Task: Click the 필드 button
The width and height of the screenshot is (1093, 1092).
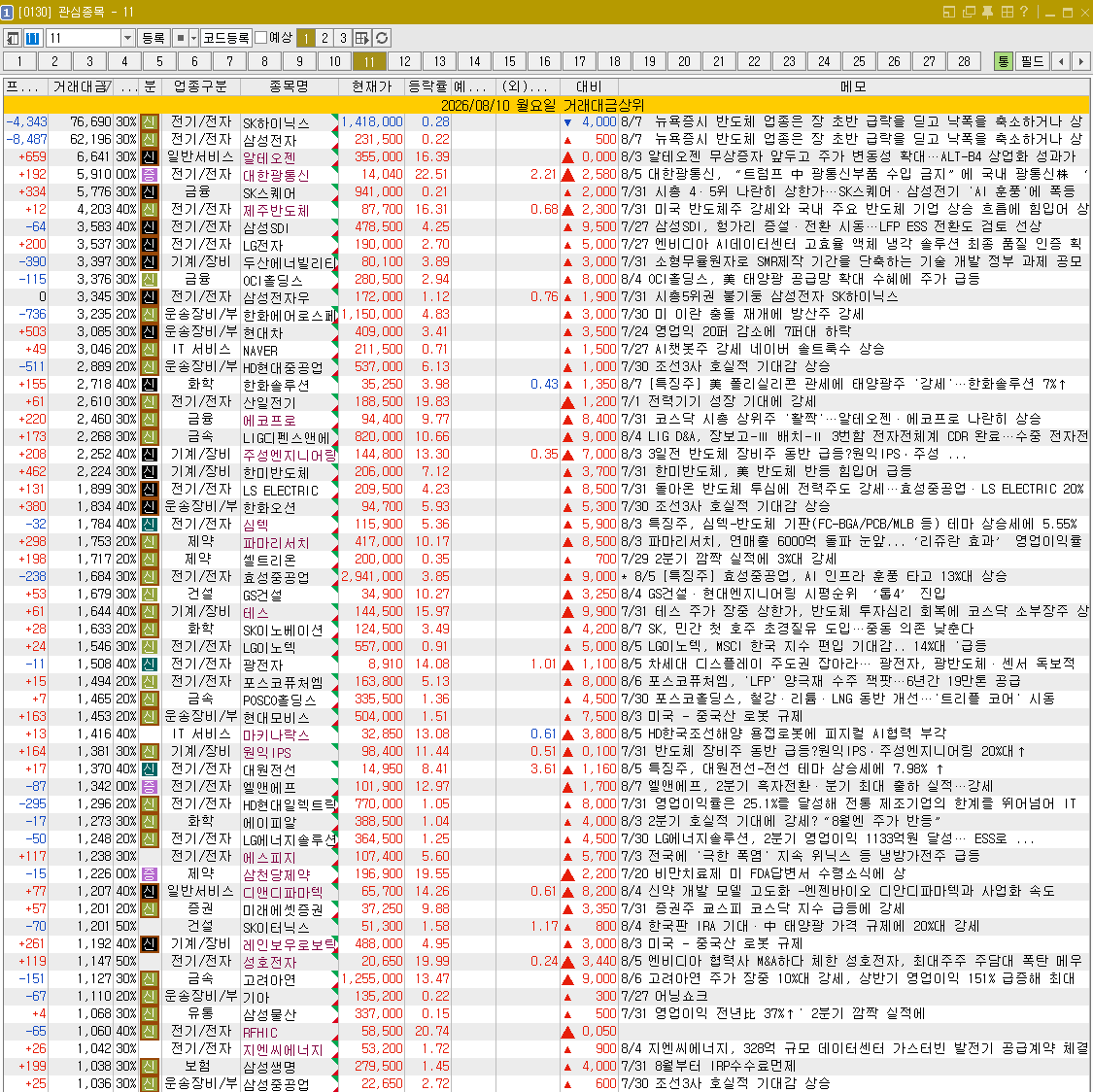Action: pos(1033,61)
